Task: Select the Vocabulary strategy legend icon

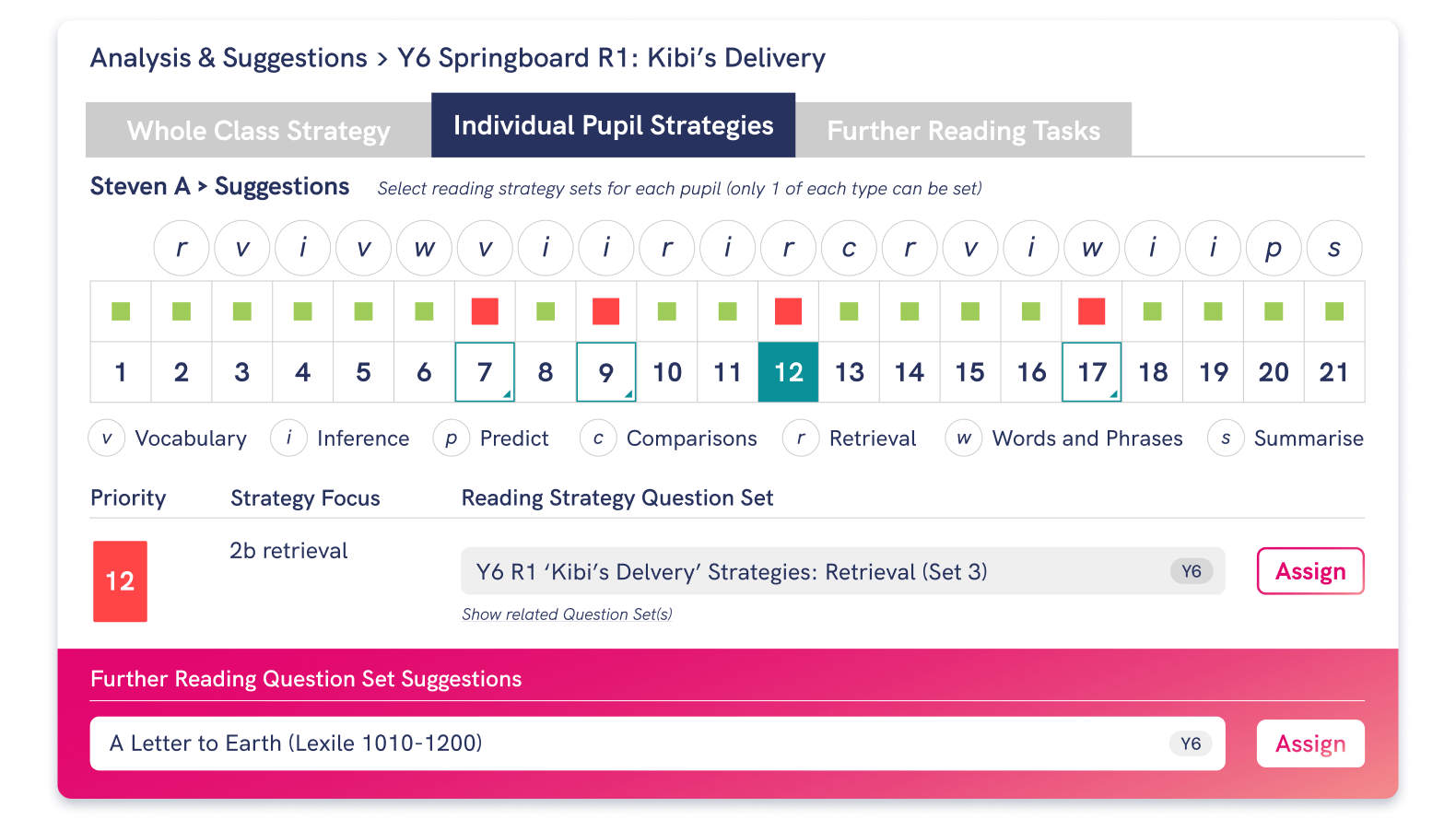Action: 106,439
